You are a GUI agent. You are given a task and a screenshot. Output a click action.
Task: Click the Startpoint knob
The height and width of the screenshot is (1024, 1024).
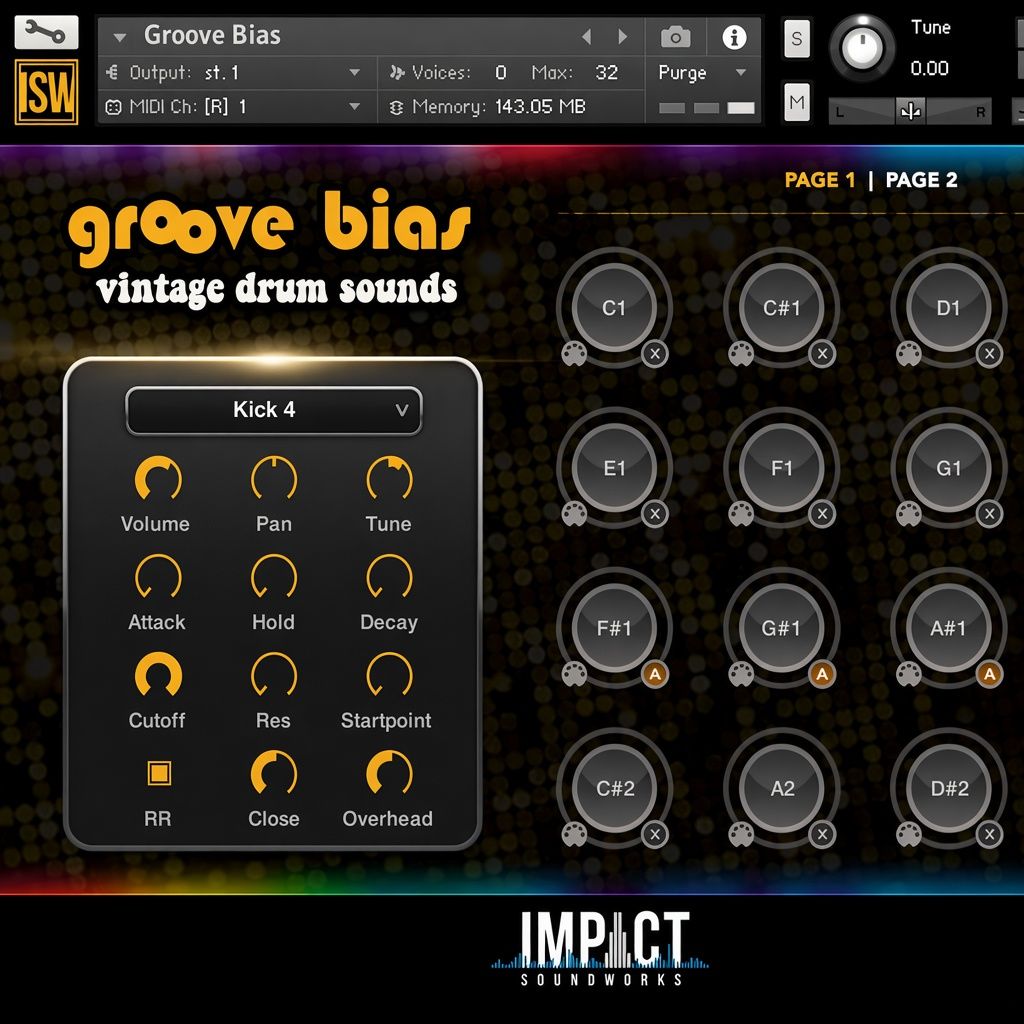pos(389,675)
